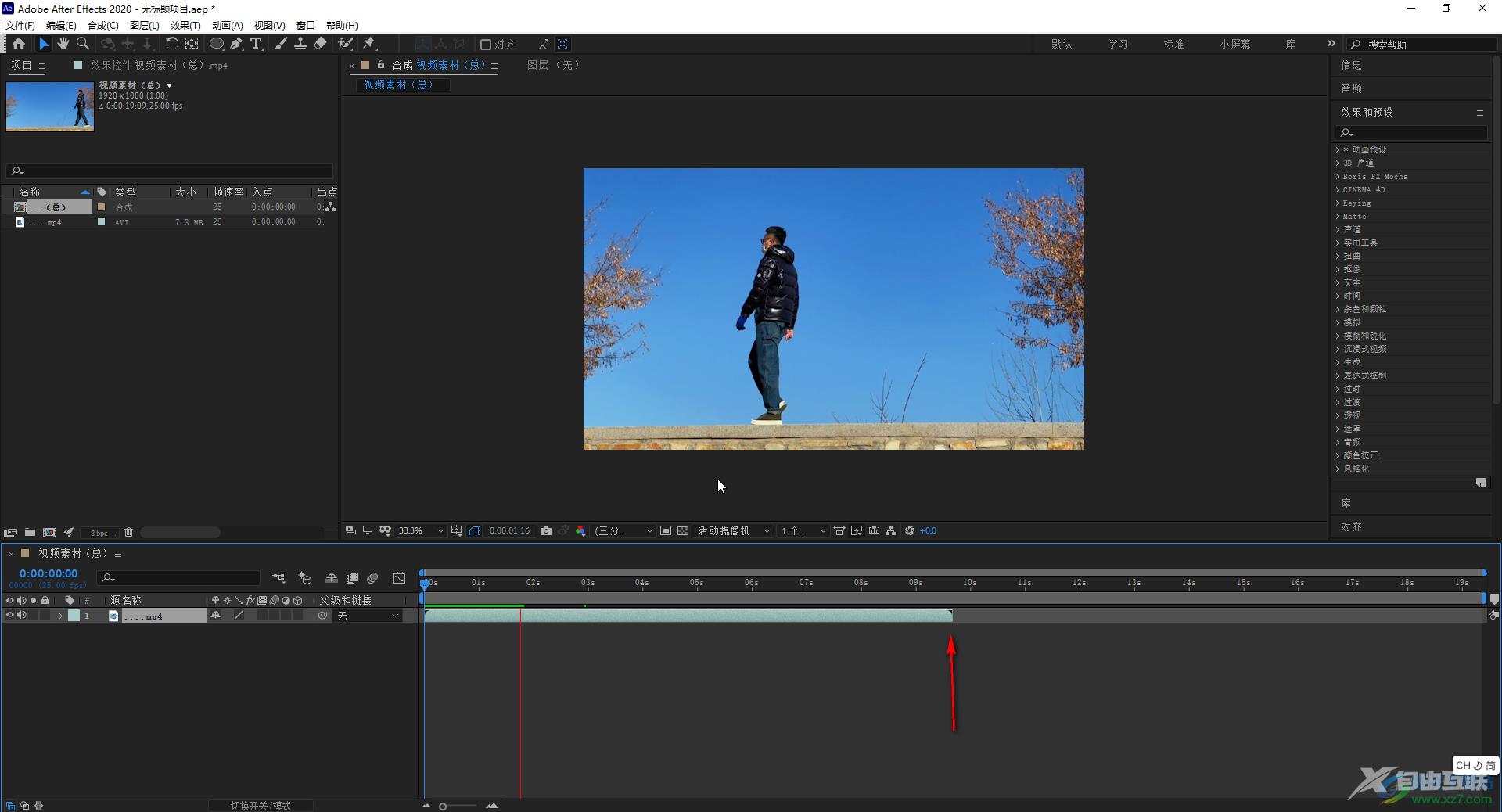Switch to the 标准 workspace

(1173, 45)
